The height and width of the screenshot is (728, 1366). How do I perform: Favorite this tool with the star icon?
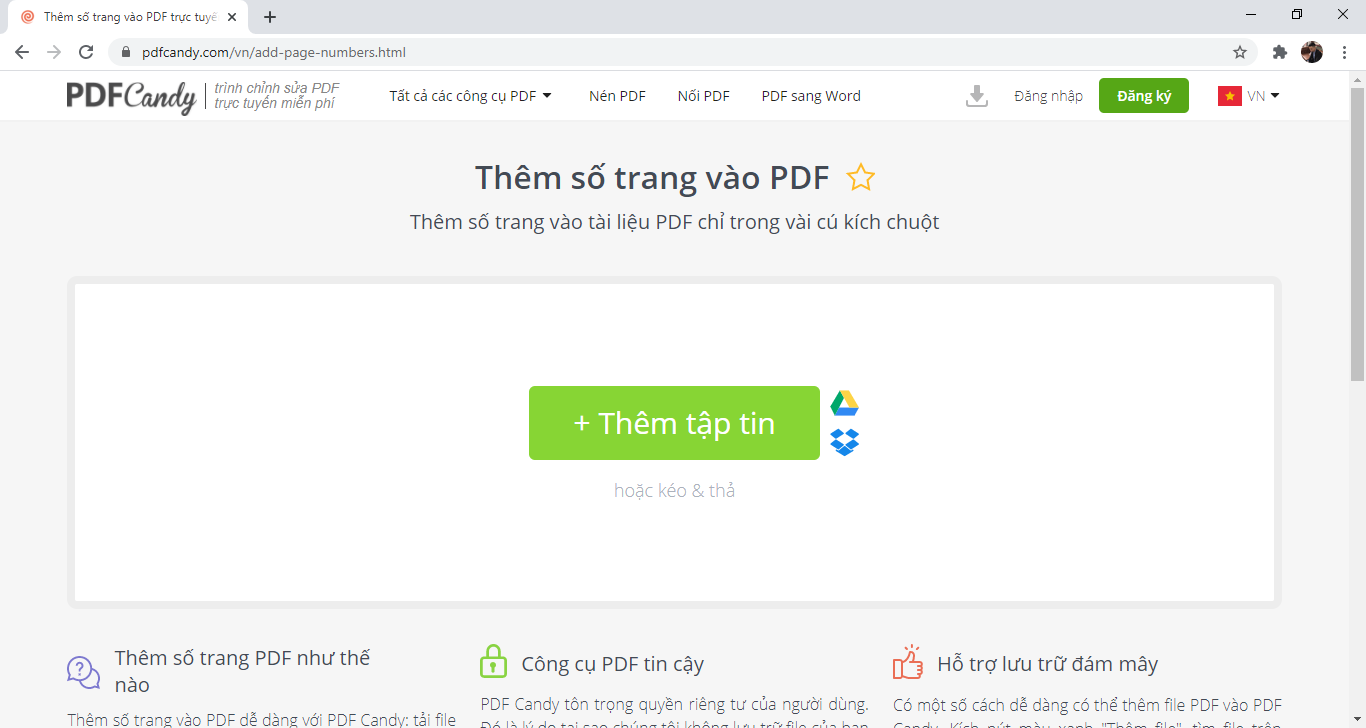(861, 178)
